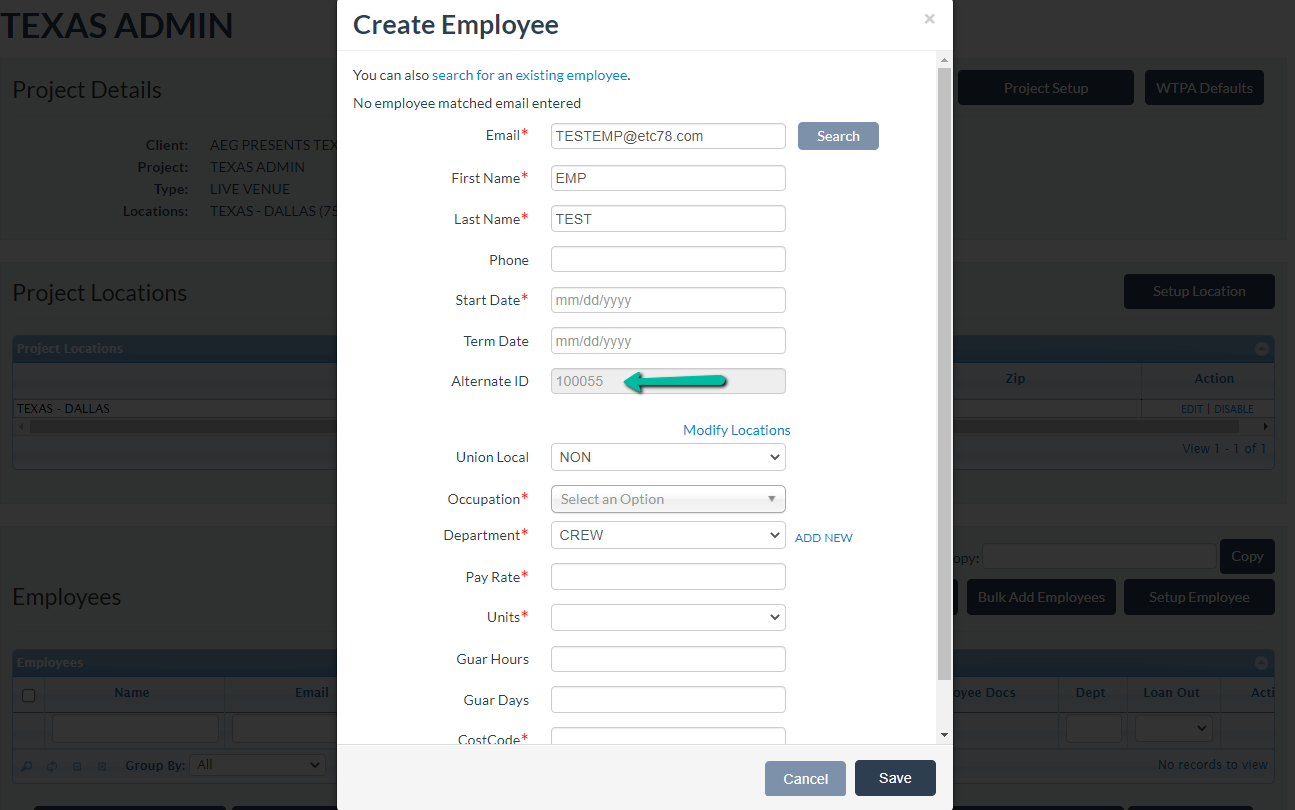1295x810 pixels.
Task: Click the Alternate ID field
Action: click(668, 381)
